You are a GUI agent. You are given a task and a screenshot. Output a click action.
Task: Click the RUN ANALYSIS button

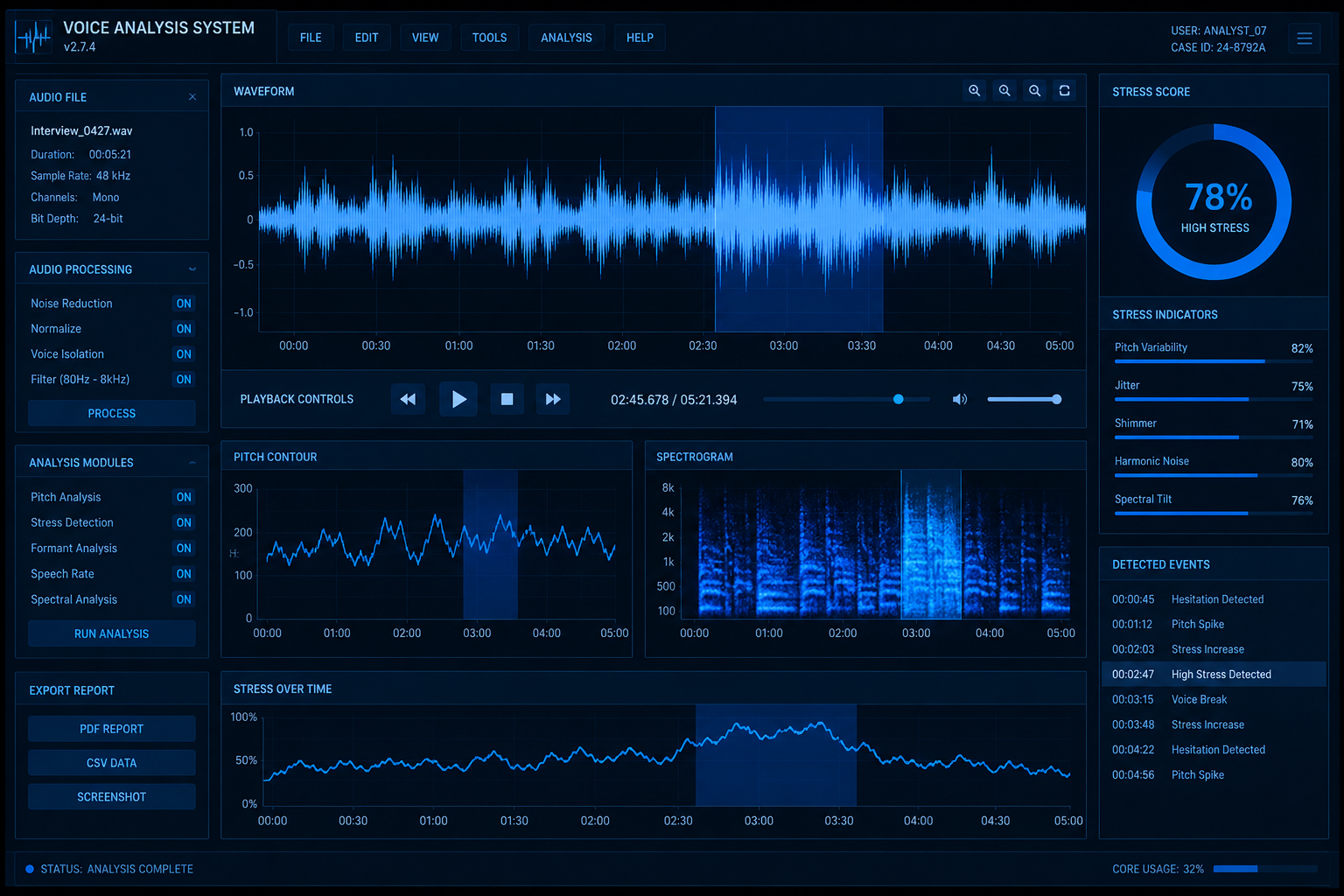[112, 633]
